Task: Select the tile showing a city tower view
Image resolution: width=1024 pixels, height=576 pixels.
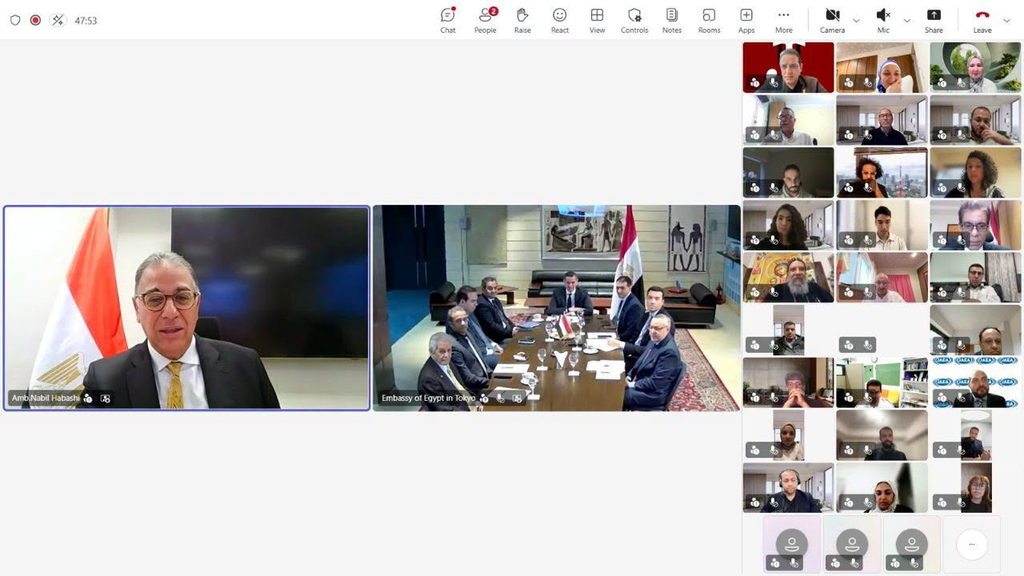Action: tap(882, 172)
